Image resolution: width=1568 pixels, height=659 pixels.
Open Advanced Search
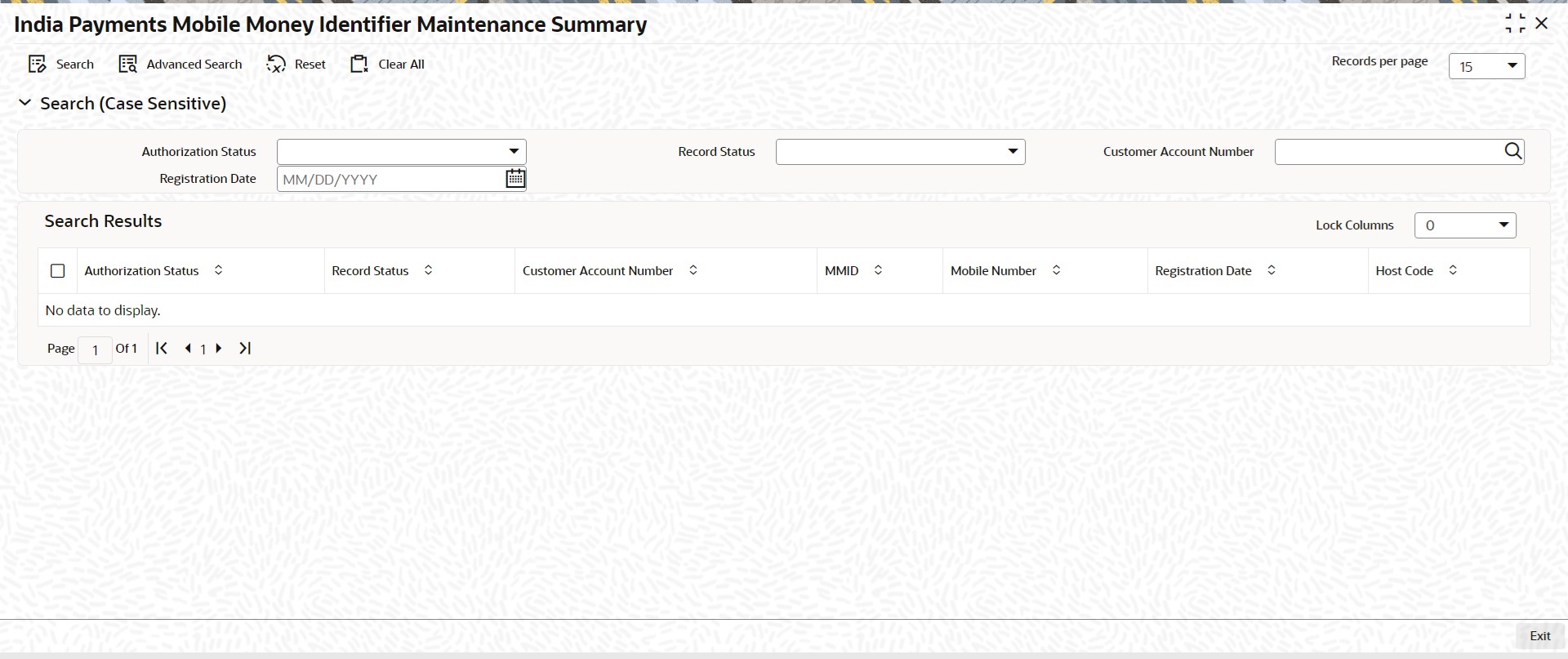pyautogui.click(x=127, y=65)
